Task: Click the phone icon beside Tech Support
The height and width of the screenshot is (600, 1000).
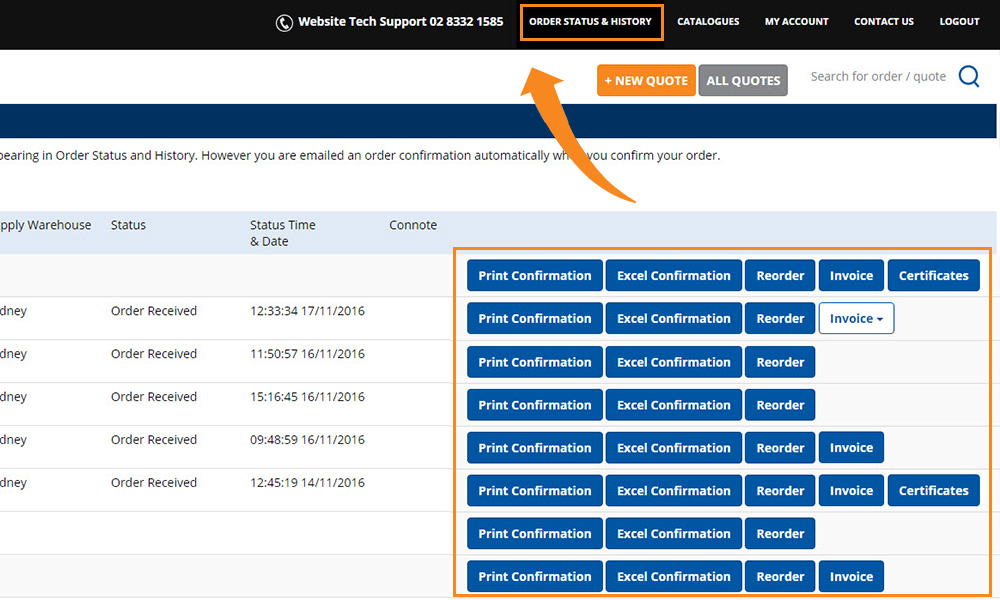Action: (x=284, y=22)
